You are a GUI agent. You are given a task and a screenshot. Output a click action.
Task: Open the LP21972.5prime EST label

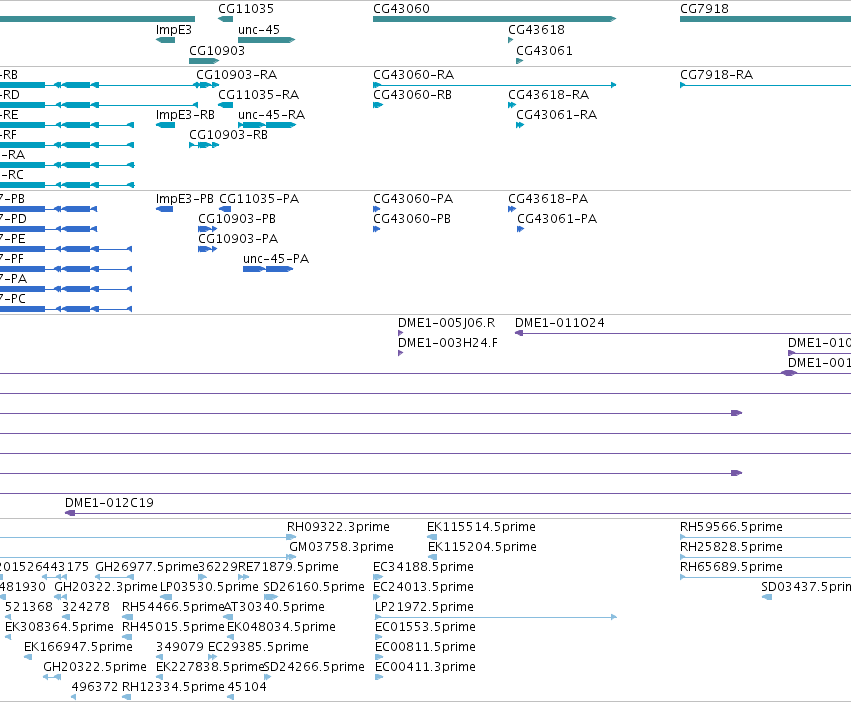tap(424, 607)
